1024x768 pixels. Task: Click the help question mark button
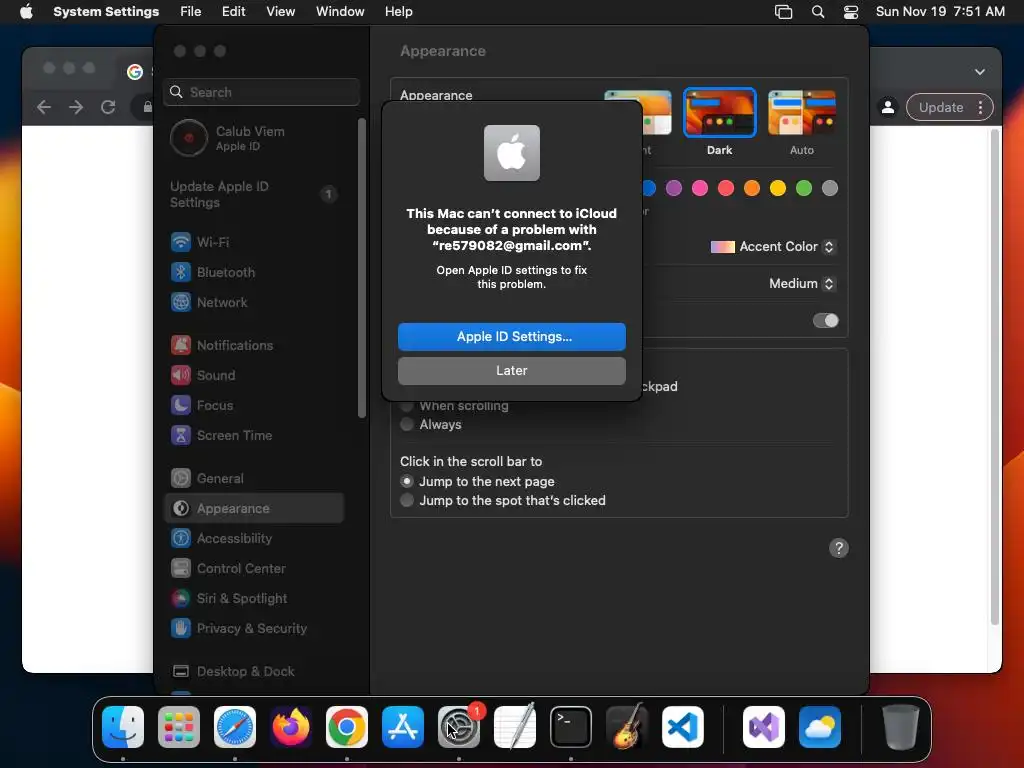[x=839, y=548]
